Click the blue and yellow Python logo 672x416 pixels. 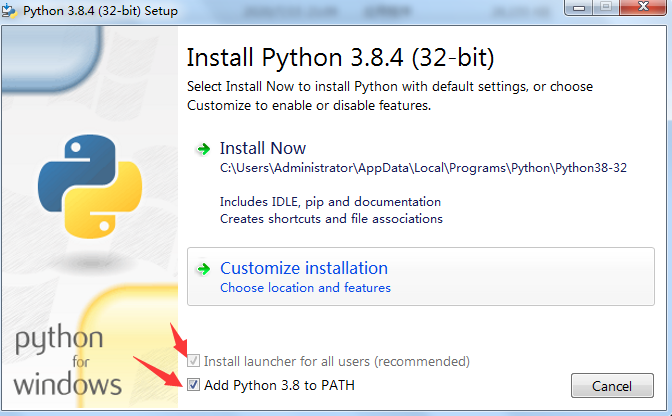pyautogui.click(x=90, y=186)
